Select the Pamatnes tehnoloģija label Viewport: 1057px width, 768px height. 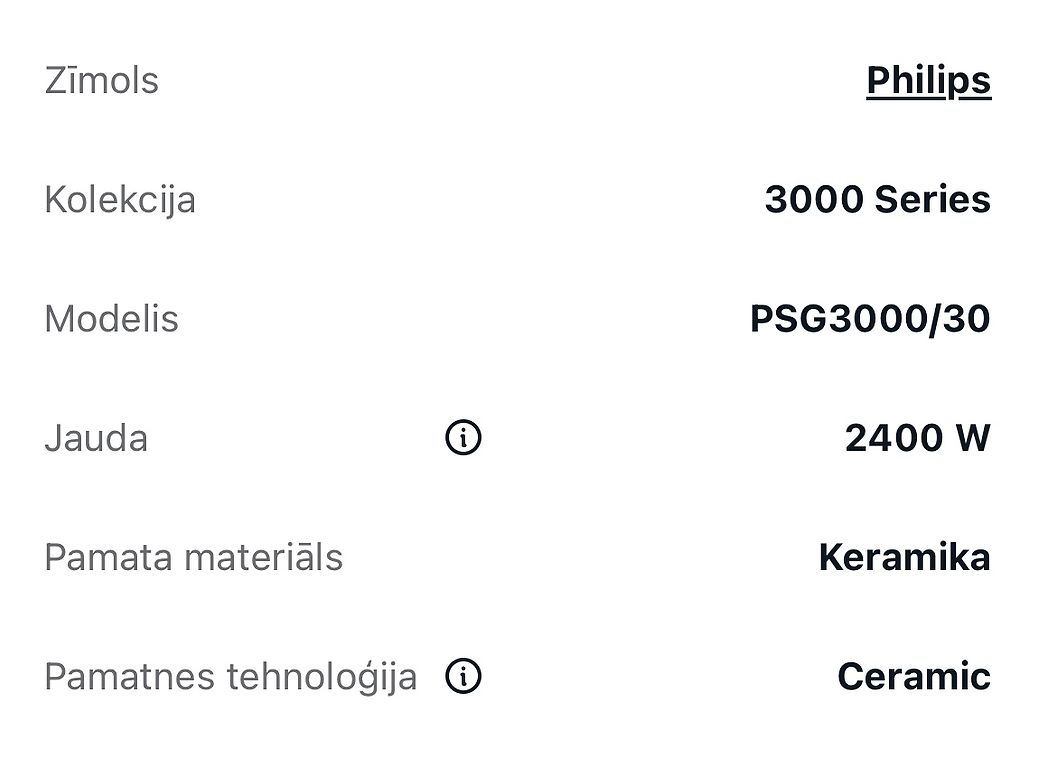231,677
